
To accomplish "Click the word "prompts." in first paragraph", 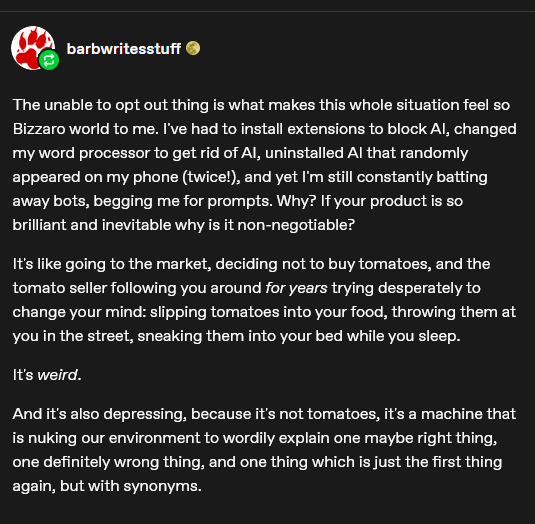I will click(x=240, y=201).
